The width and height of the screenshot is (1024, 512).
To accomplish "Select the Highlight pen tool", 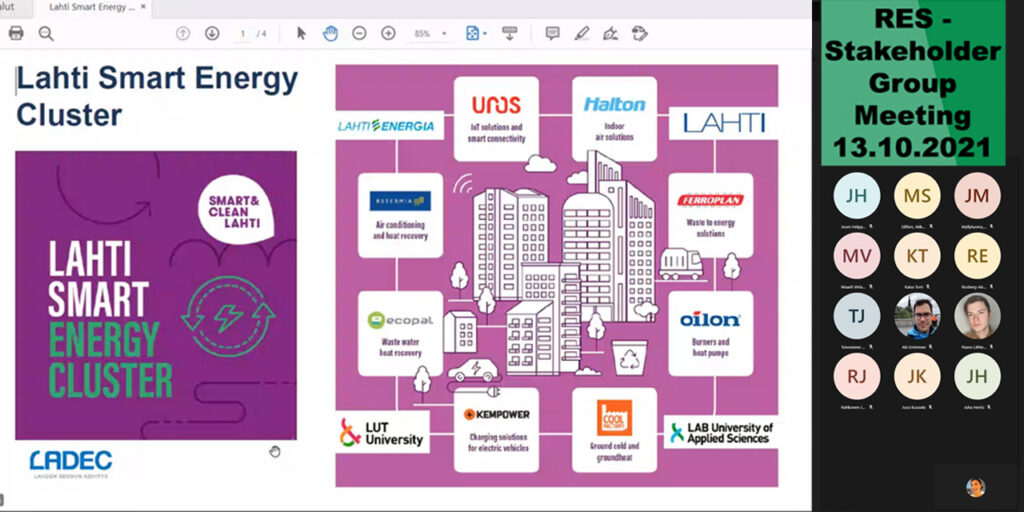I will click(582, 33).
